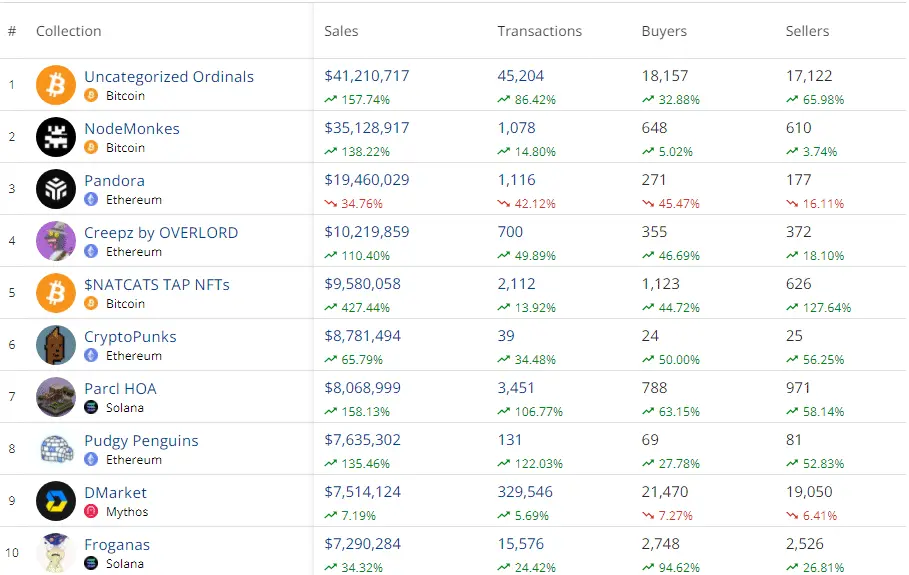Click Solana chain icon under Parcl HOA
This screenshot has width=909, height=575.
coord(91,407)
